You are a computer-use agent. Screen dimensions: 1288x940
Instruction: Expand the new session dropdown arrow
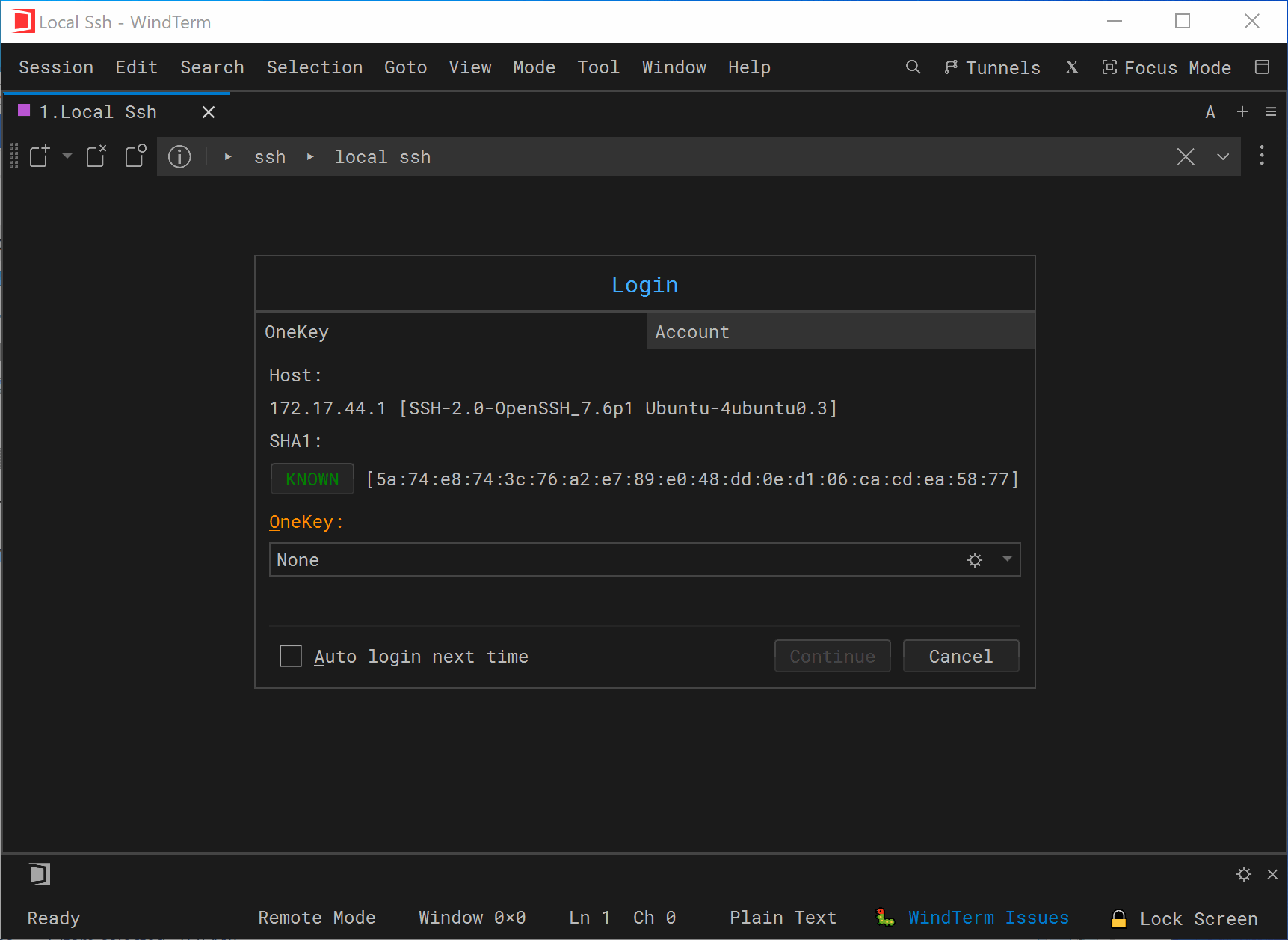pyautogui.click(x=67, y=156)
